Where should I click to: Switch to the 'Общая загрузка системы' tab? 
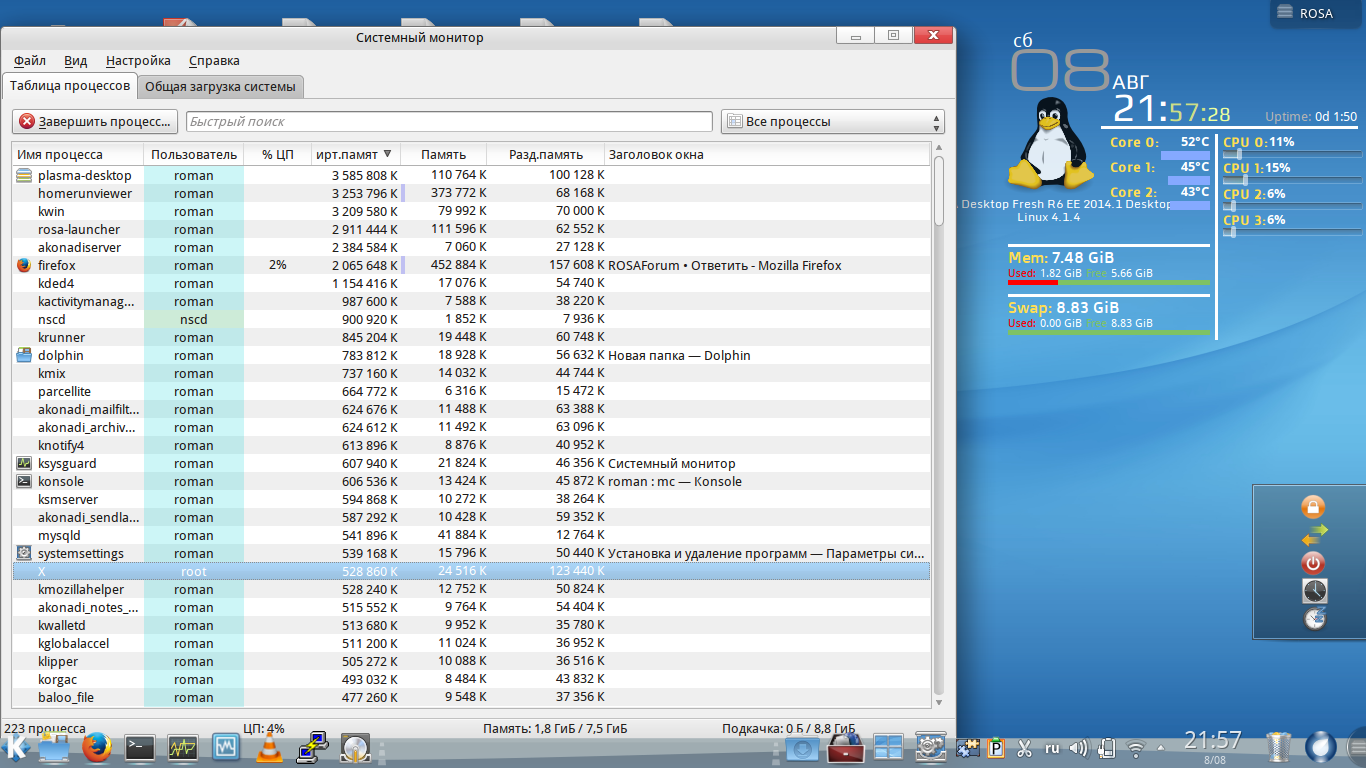220,87
